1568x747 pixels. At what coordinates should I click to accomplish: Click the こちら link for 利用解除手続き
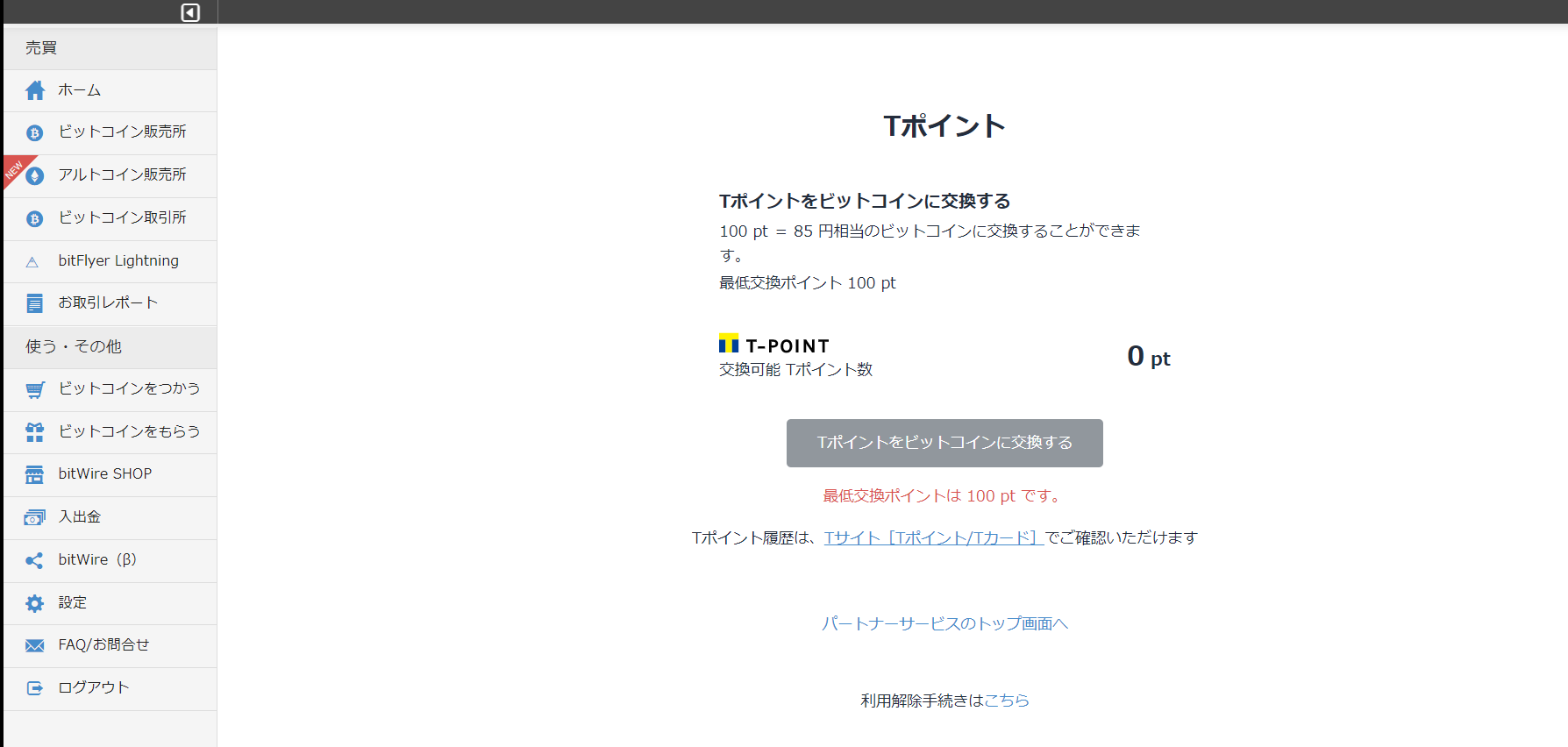pos(1007,701)
